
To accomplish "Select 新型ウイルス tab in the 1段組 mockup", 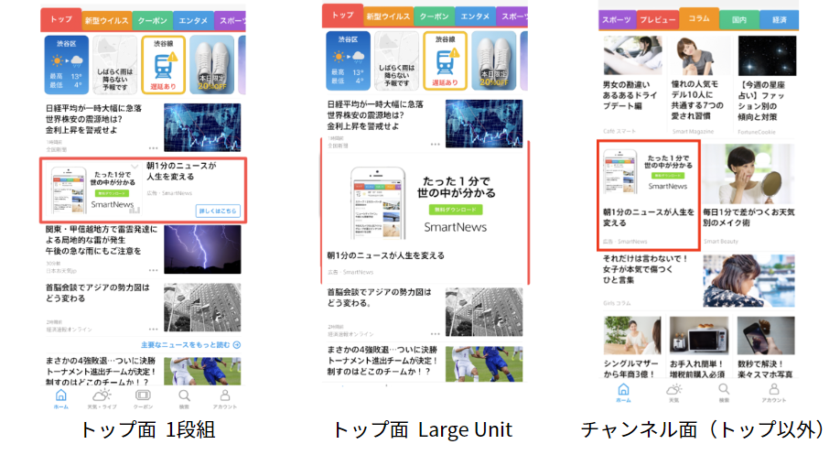I will tap(105, 19).
